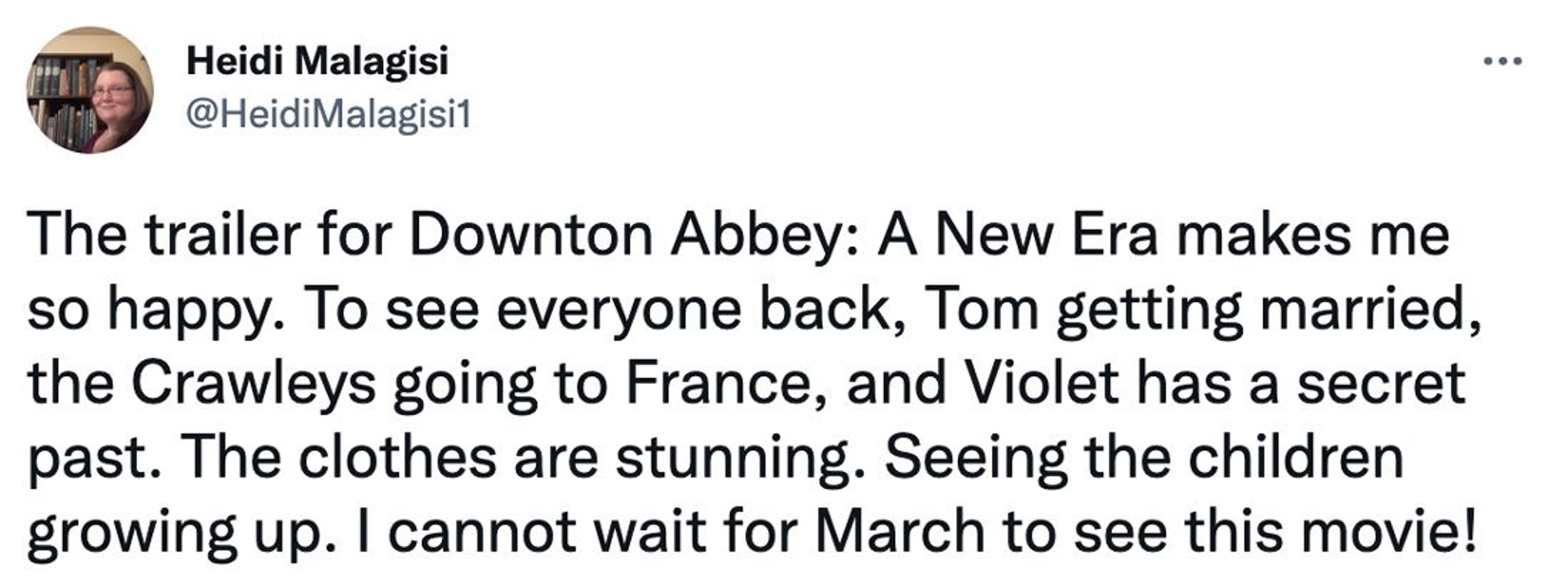Screen dimensions: 1568x586
Task: Click the word "trailer" in the tweet
Action: click(x=223, y=236)
